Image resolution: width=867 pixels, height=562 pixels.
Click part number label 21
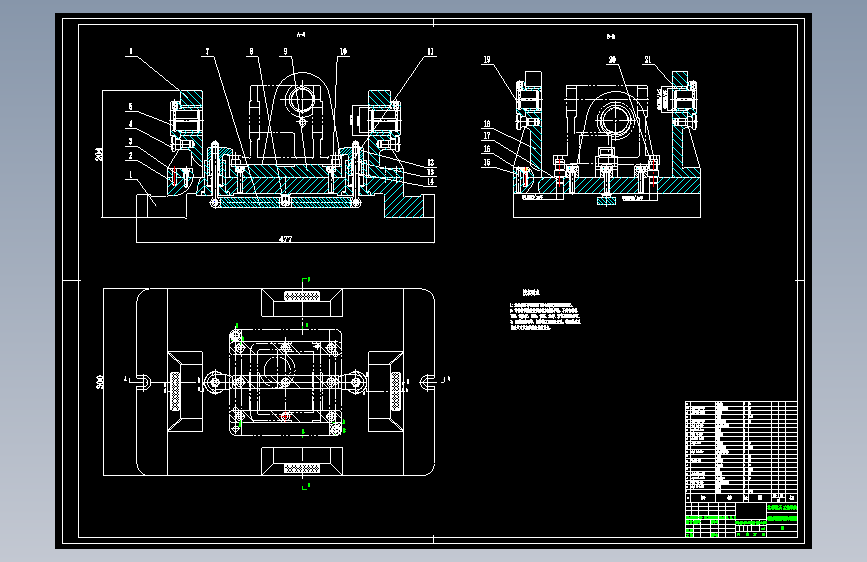647,60
